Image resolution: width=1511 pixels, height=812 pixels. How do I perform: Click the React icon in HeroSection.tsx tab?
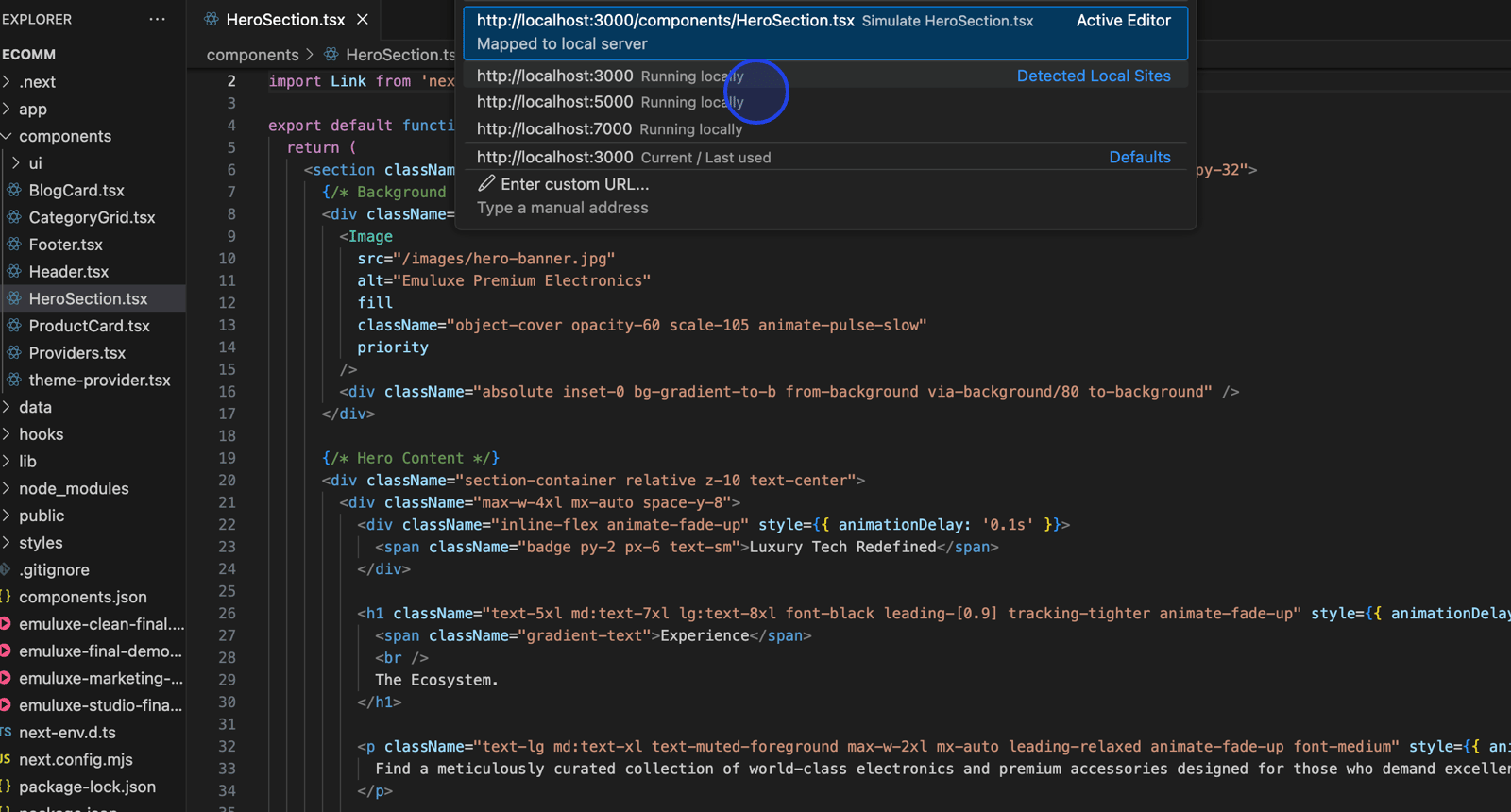coord(212,19)
